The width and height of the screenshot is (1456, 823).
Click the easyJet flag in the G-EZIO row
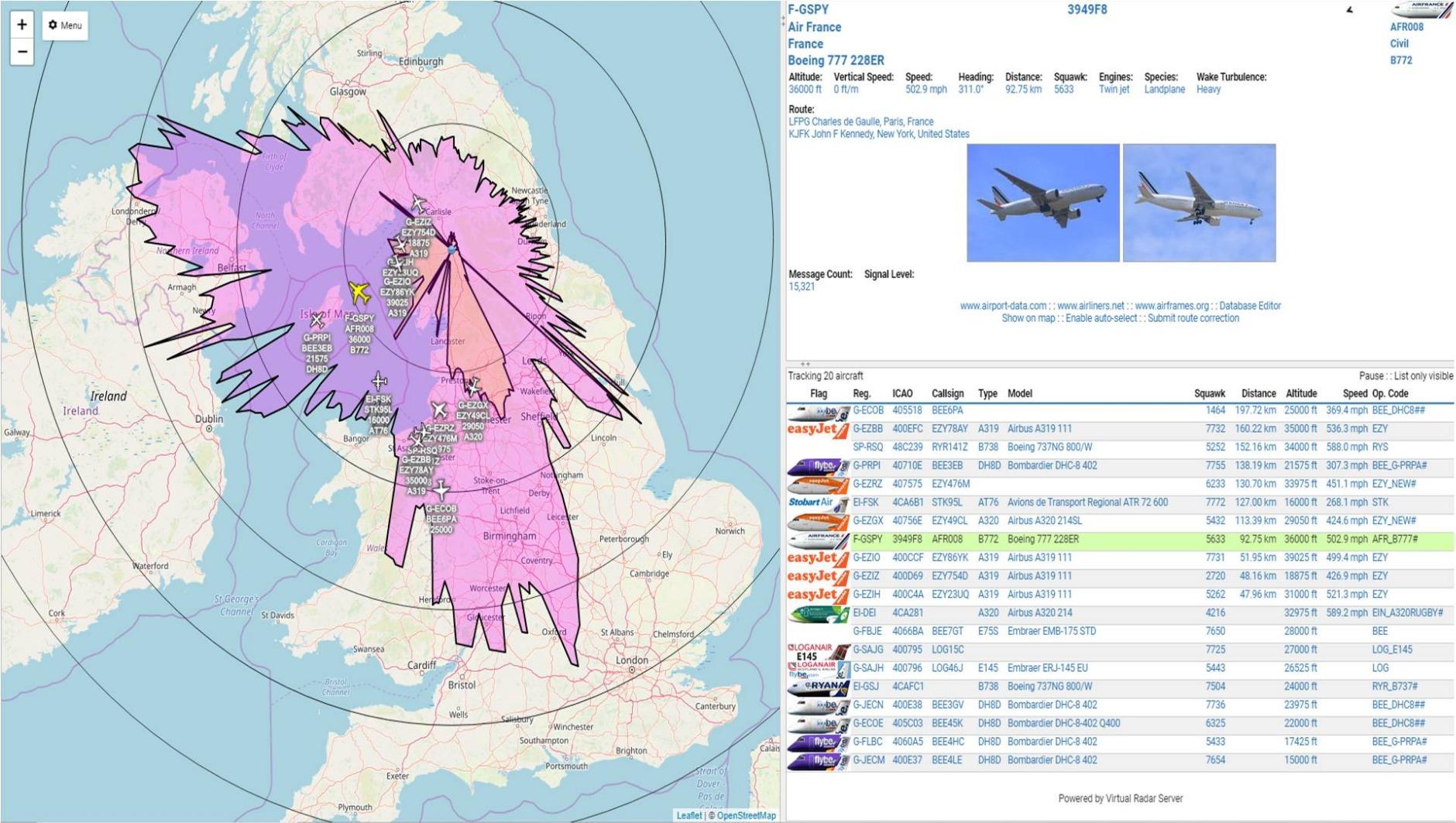pos(818,558)
